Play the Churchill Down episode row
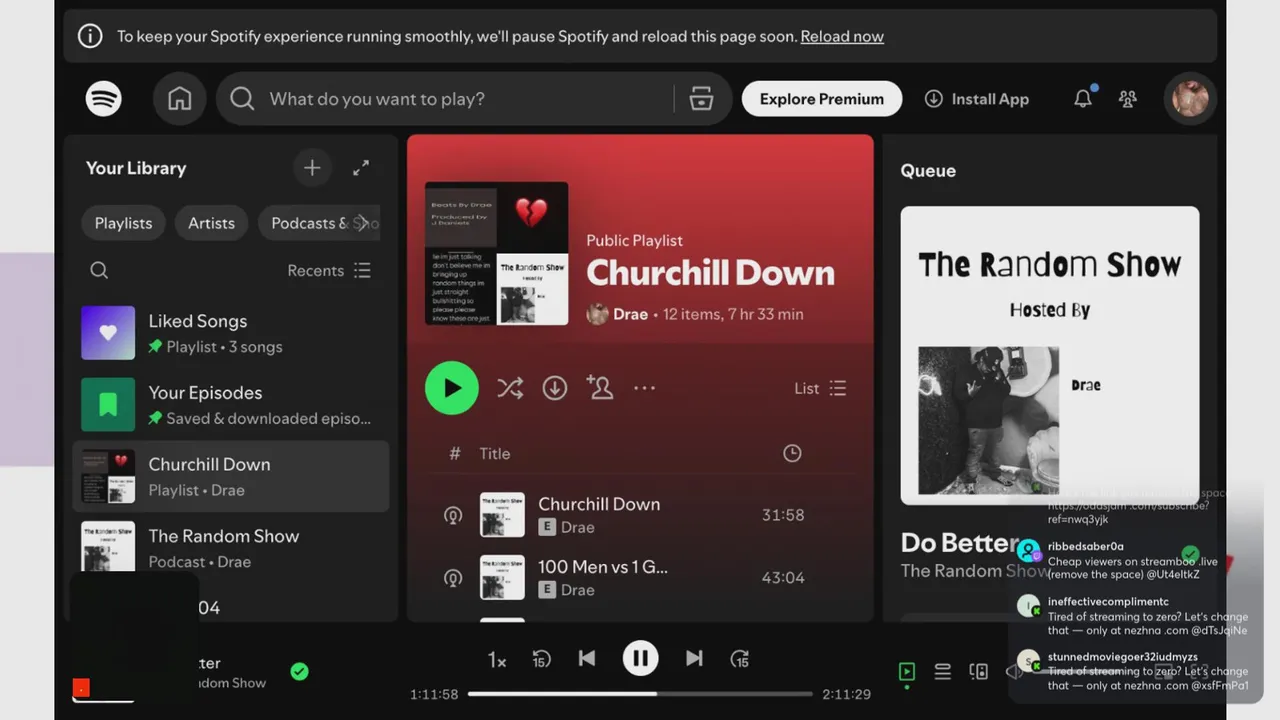 click(640, 515)
